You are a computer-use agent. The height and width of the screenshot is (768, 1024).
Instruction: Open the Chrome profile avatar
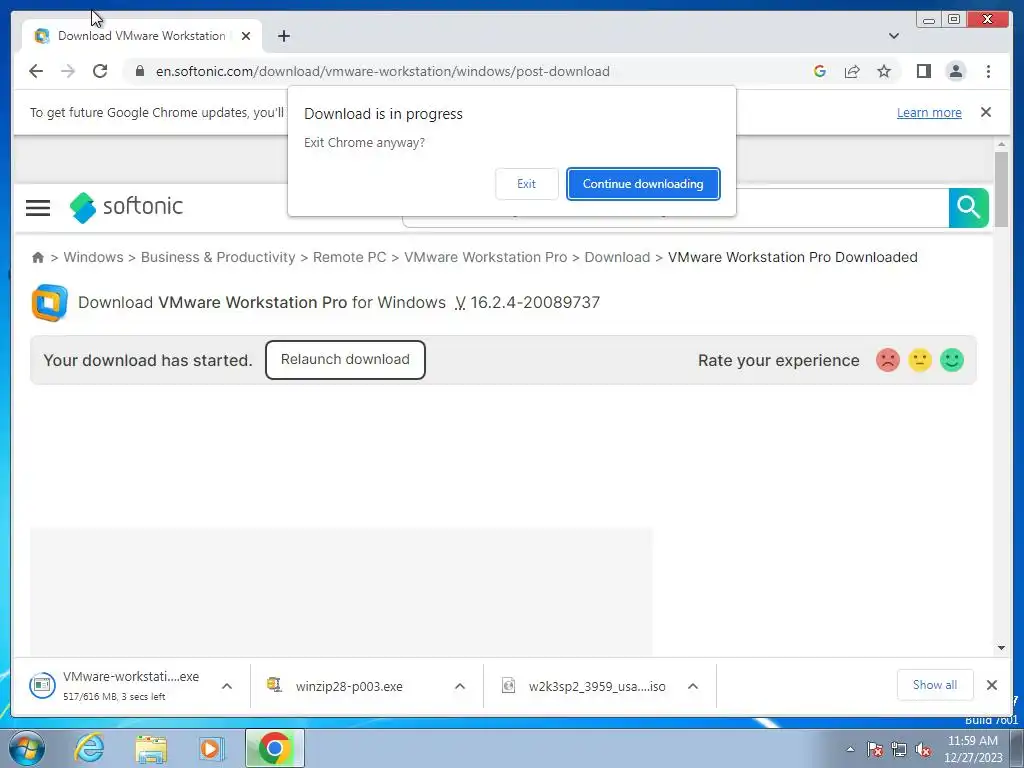point(955,71)
